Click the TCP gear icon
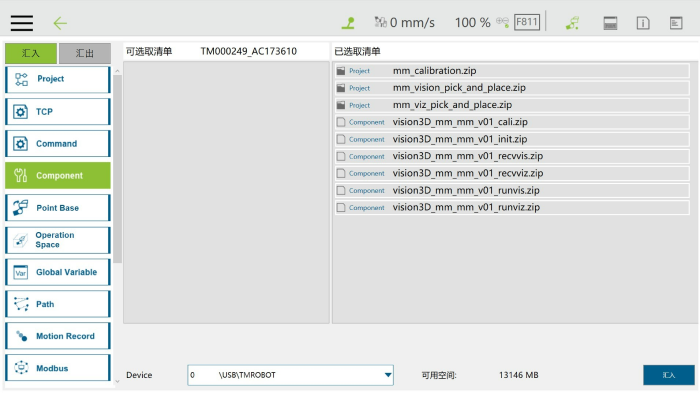This screenshot has height=393, width=700. click(x=20, y=112)
